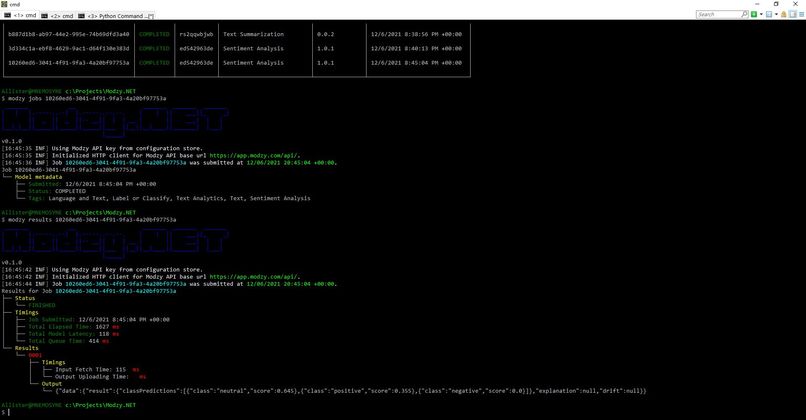The height and width of the screenshot is (420, 806).
Task: Click the 'Results for Job' line
Action: pyautogui.click(x=88, y=291)
